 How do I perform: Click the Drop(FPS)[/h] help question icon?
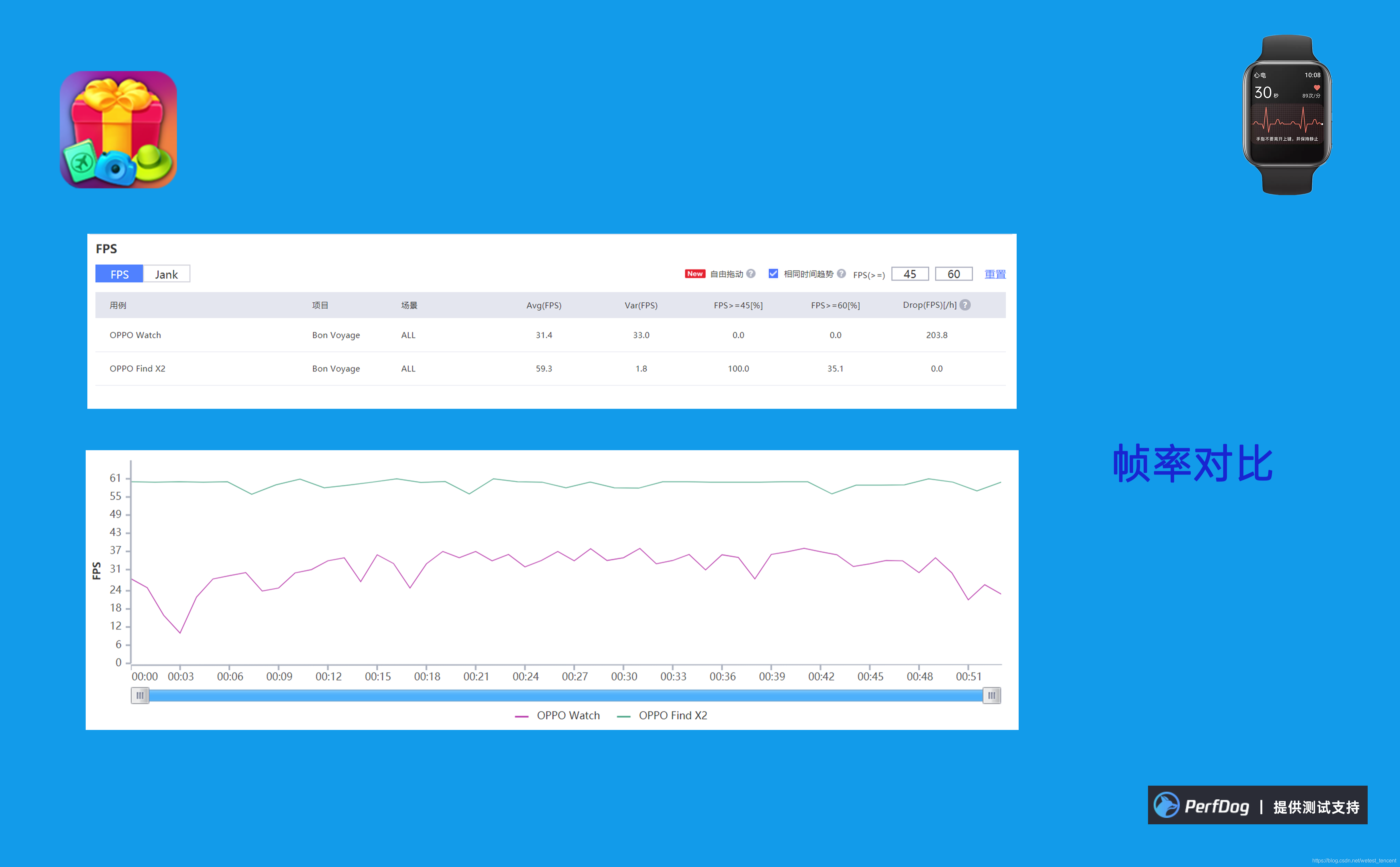[965, 305]
